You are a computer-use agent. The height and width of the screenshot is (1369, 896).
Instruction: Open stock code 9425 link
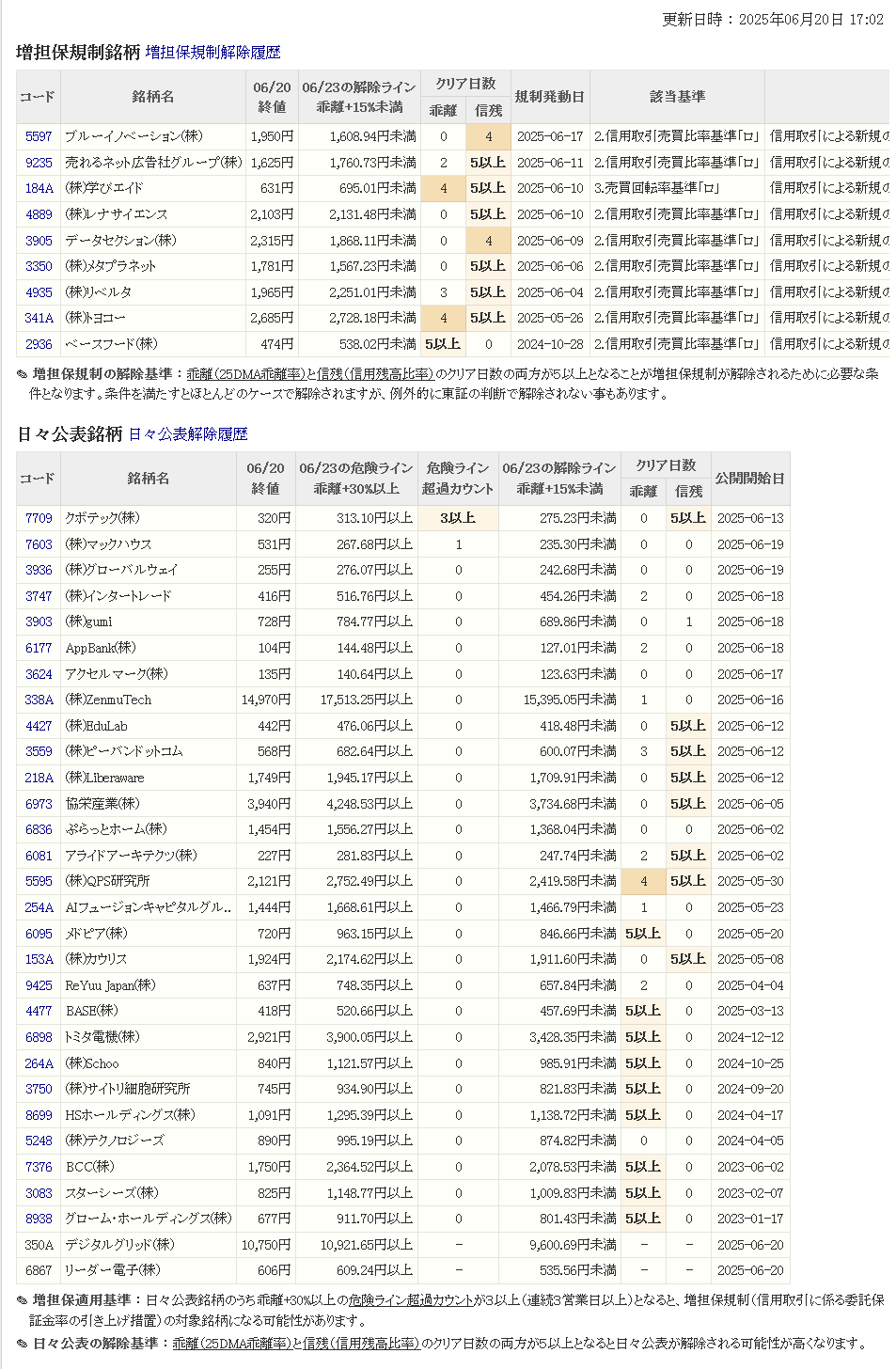pyautogui.click(x=39, y=985)
